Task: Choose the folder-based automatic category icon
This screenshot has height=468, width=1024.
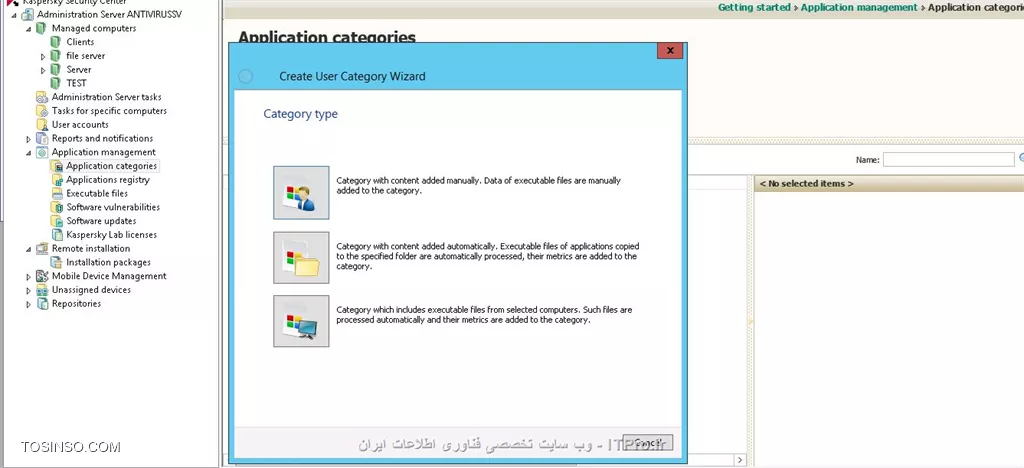Action: pos(301,257)
